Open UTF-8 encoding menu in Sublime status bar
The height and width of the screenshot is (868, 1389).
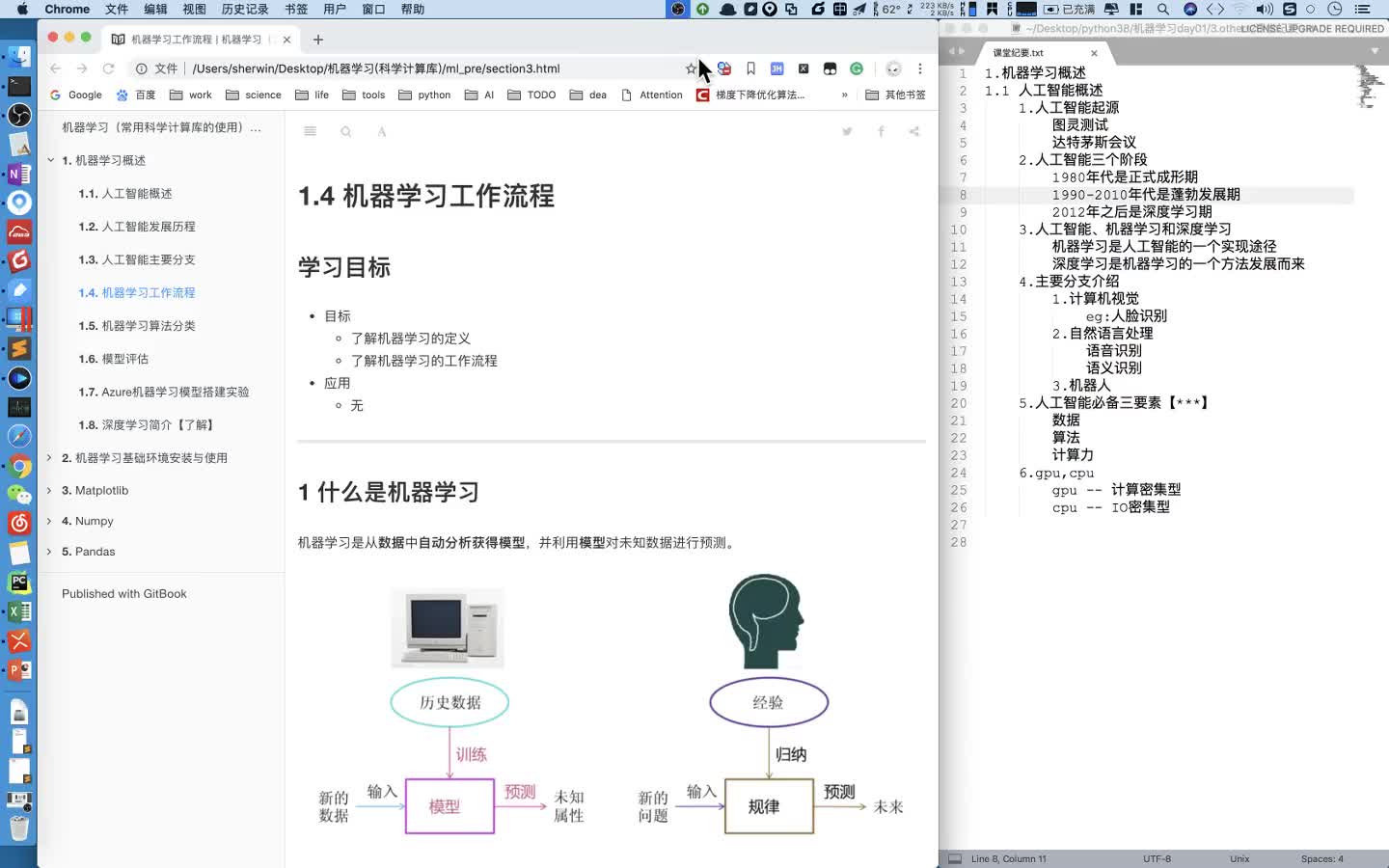click(x=1157, y=858)
